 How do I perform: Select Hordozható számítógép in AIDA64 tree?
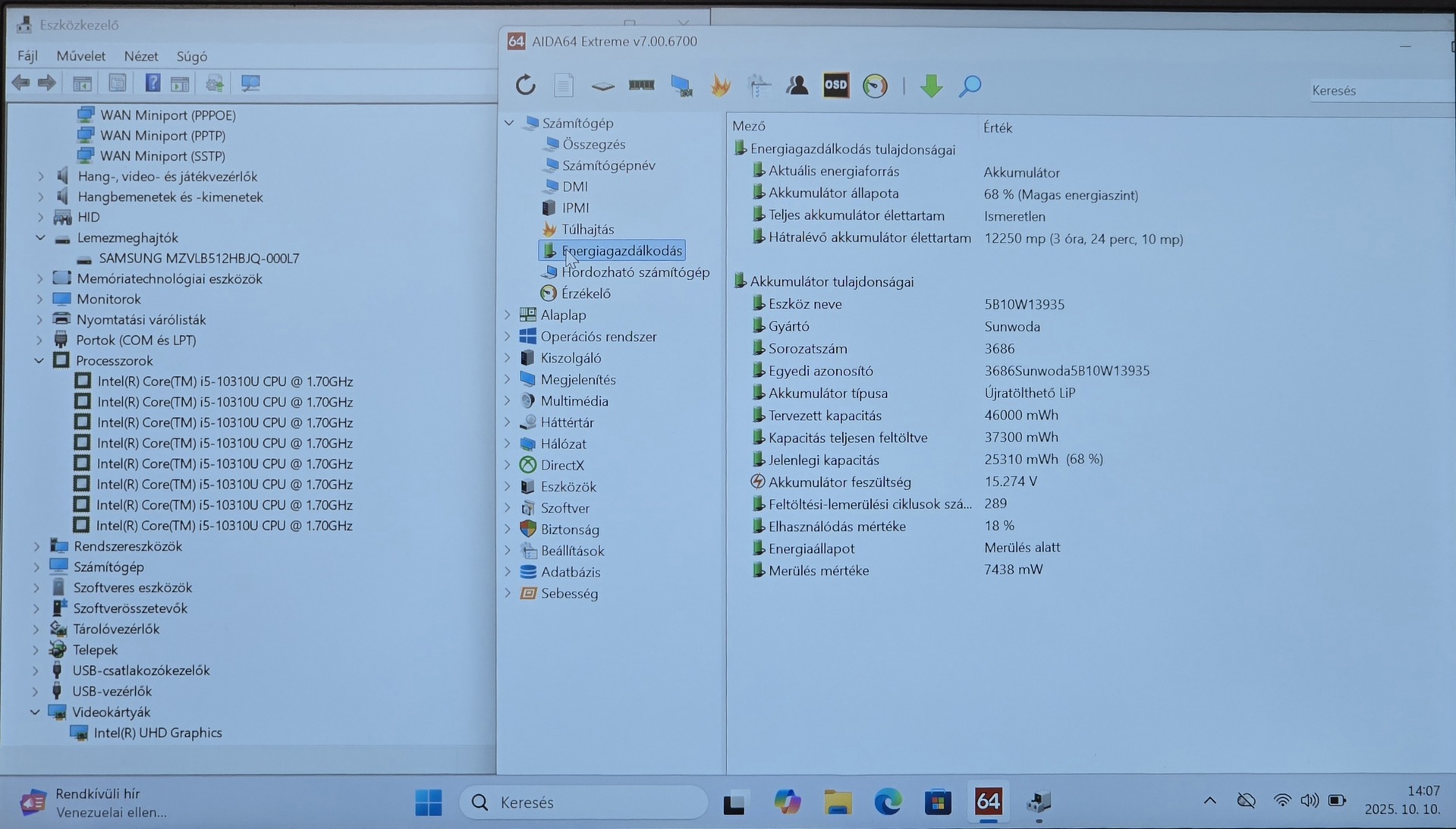(635, 272)
